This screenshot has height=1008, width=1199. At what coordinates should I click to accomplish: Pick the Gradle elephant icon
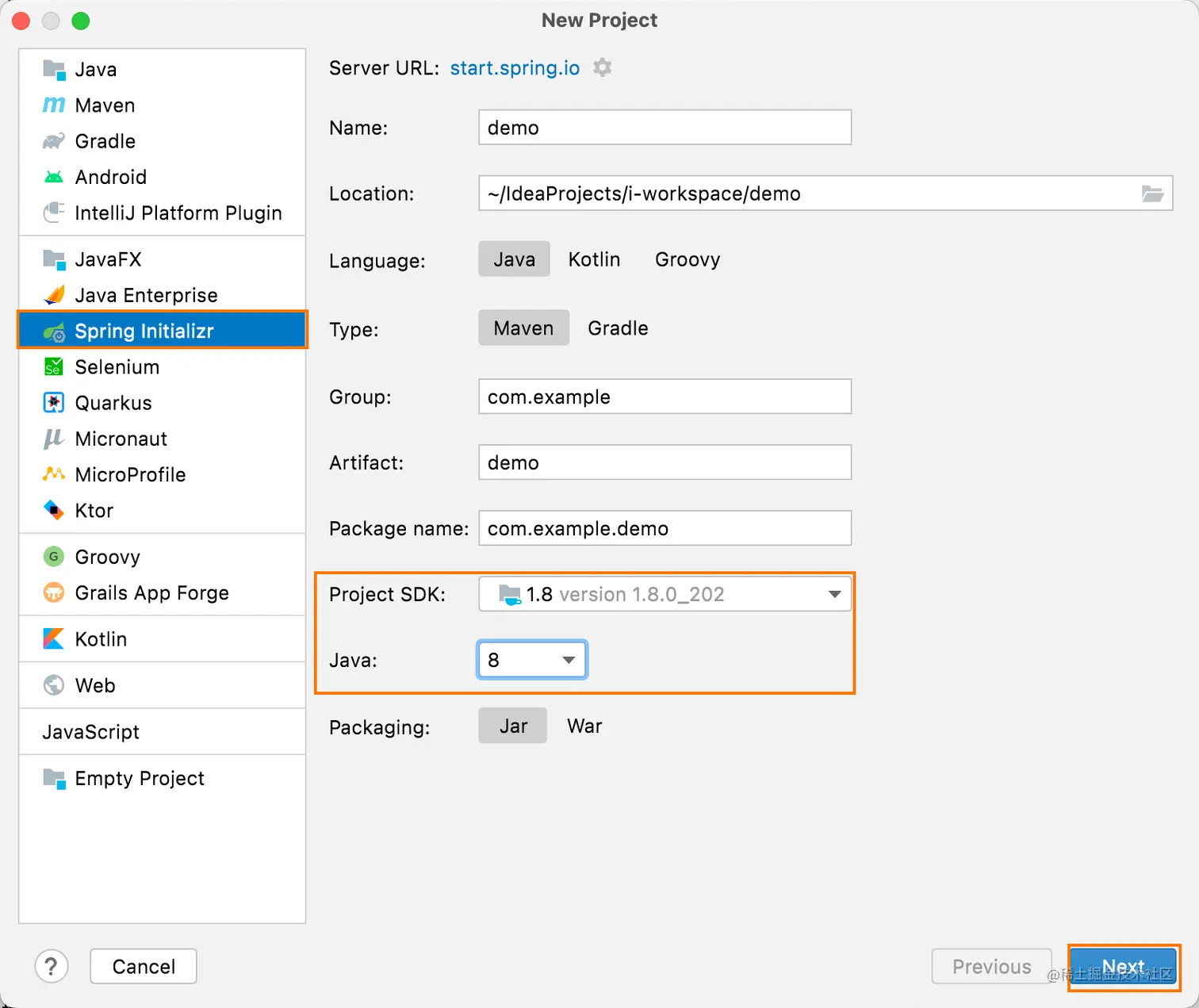click(54, 141)
